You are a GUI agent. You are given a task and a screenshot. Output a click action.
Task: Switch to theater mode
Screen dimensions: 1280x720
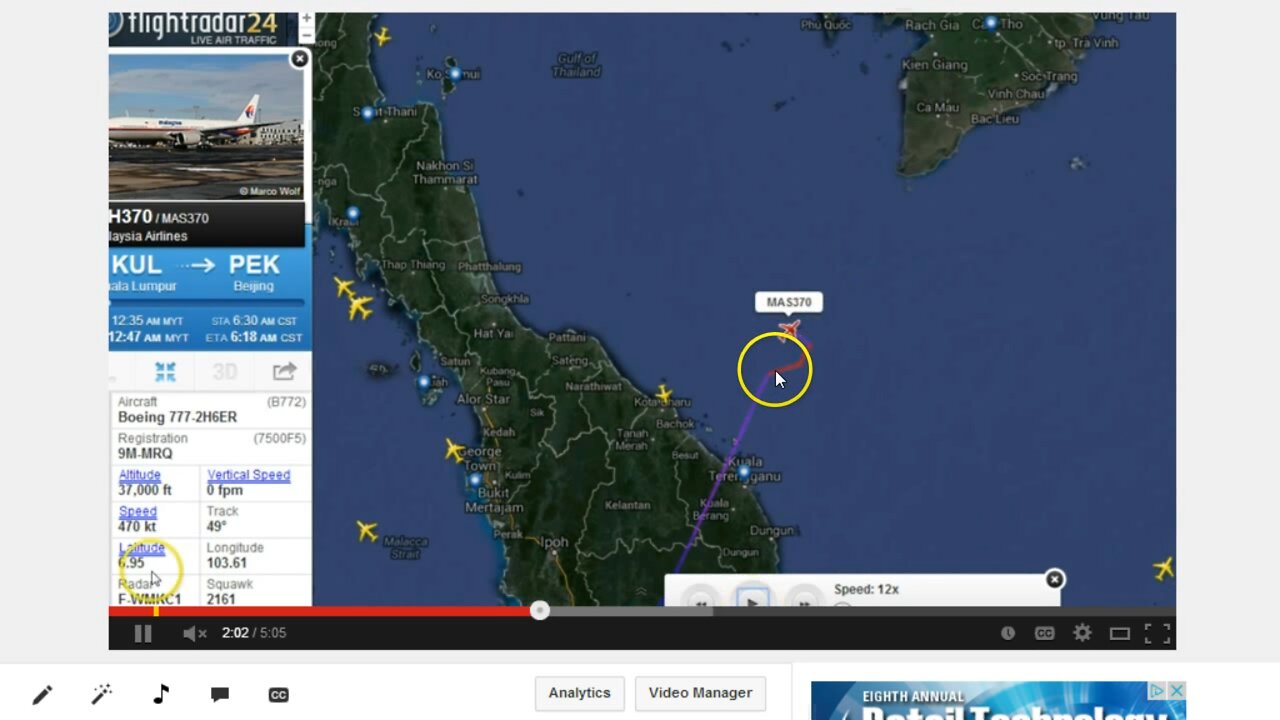[x=1120, y=633]
